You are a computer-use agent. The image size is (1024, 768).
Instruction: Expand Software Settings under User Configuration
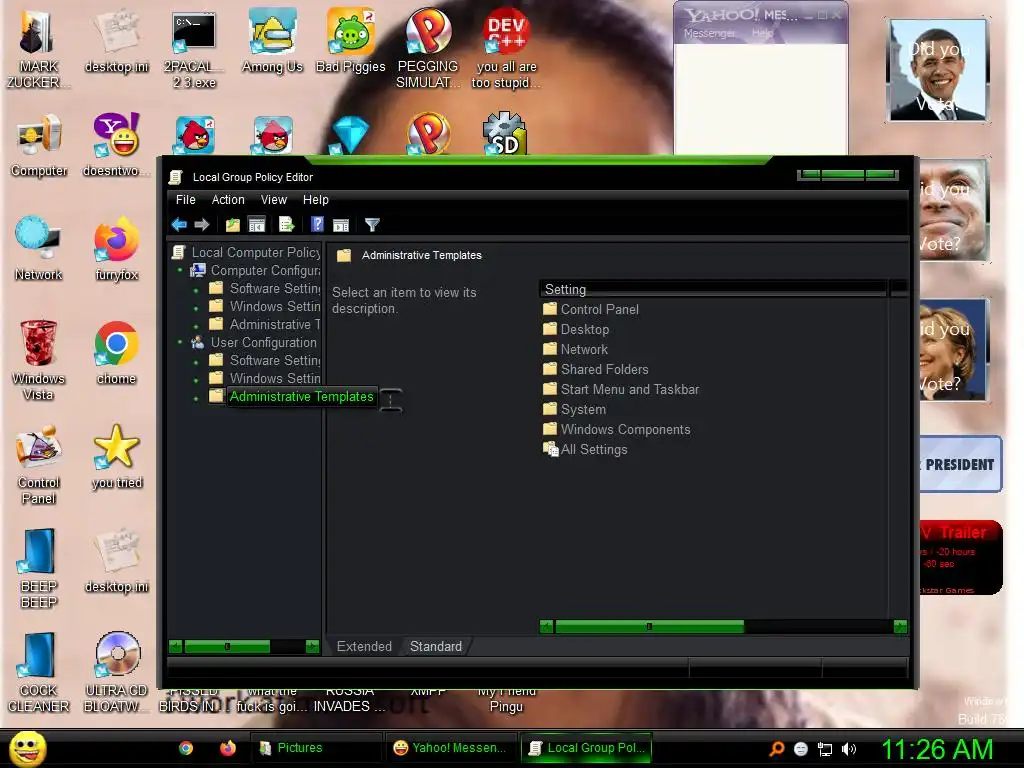point(196,361)
